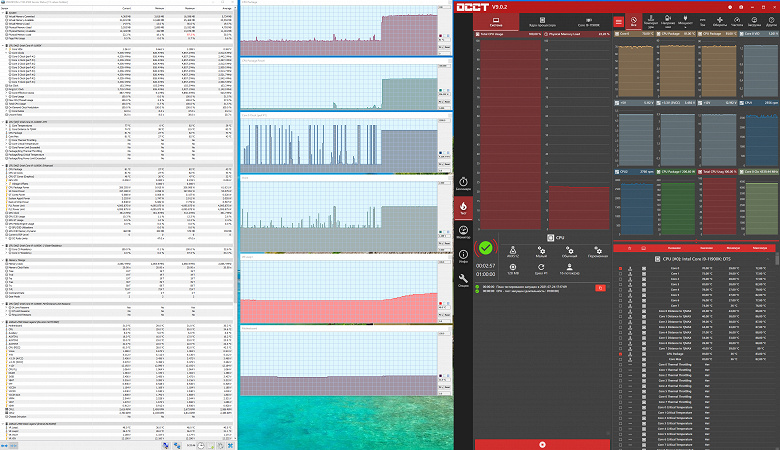Viewport: 780px width, 450px height.
Task: Collapse the CPU Enhanced sensor group in HWiNFO
Action: click(x=3, y=166)
